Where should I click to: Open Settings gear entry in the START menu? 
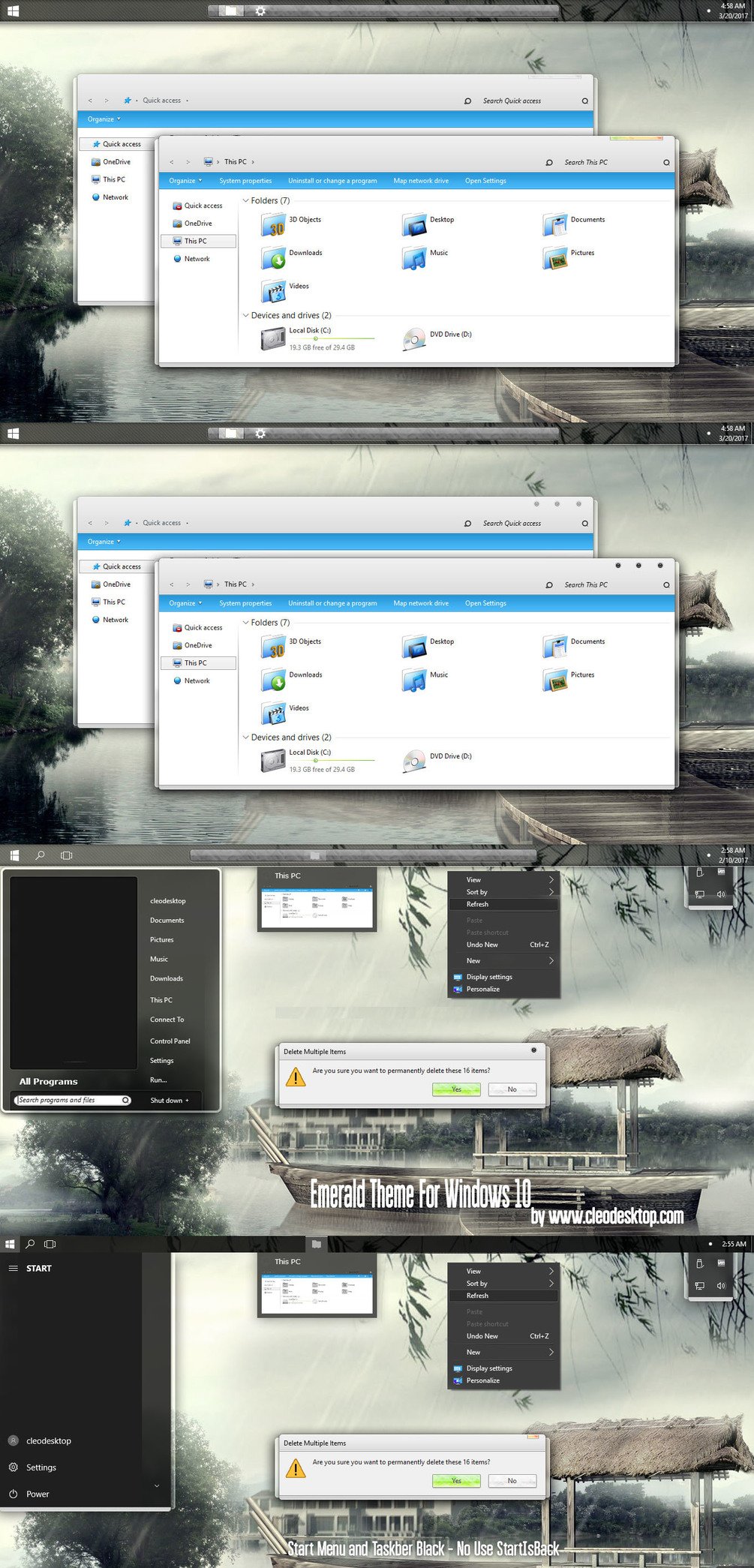(x=13, y=1467)
